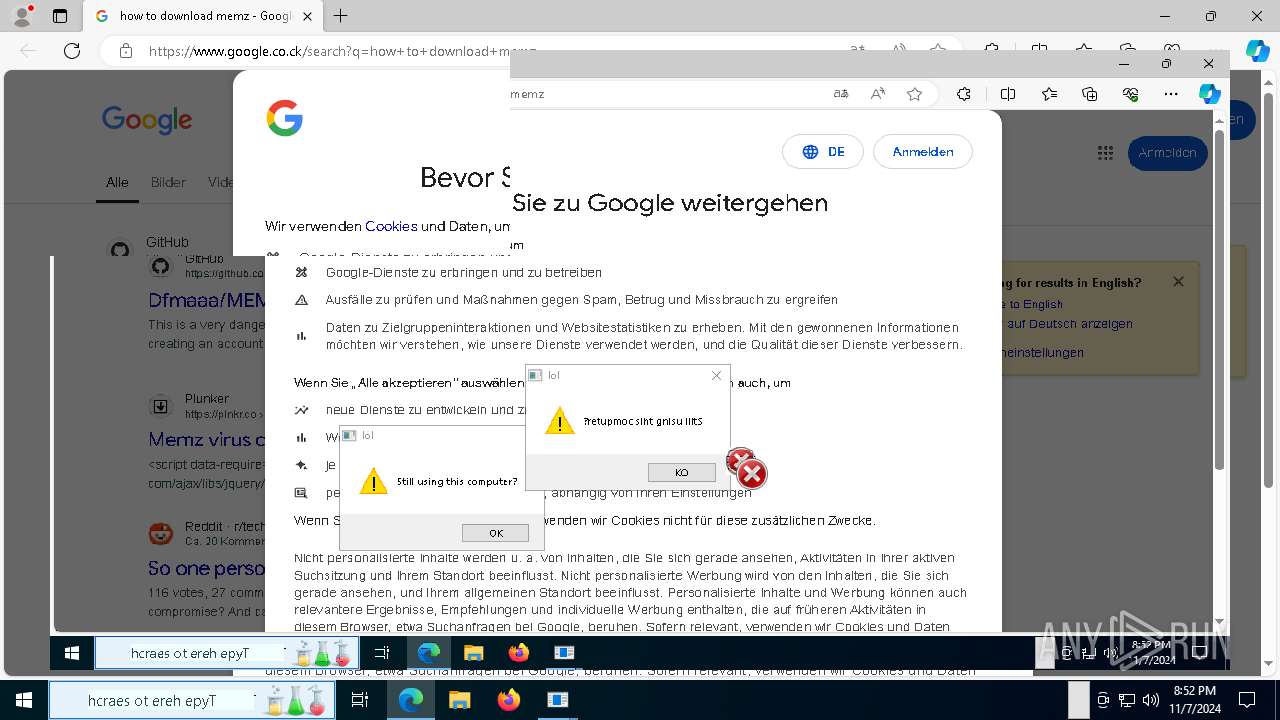Open the 'So one perso' Reddit search result

[207, 568]
